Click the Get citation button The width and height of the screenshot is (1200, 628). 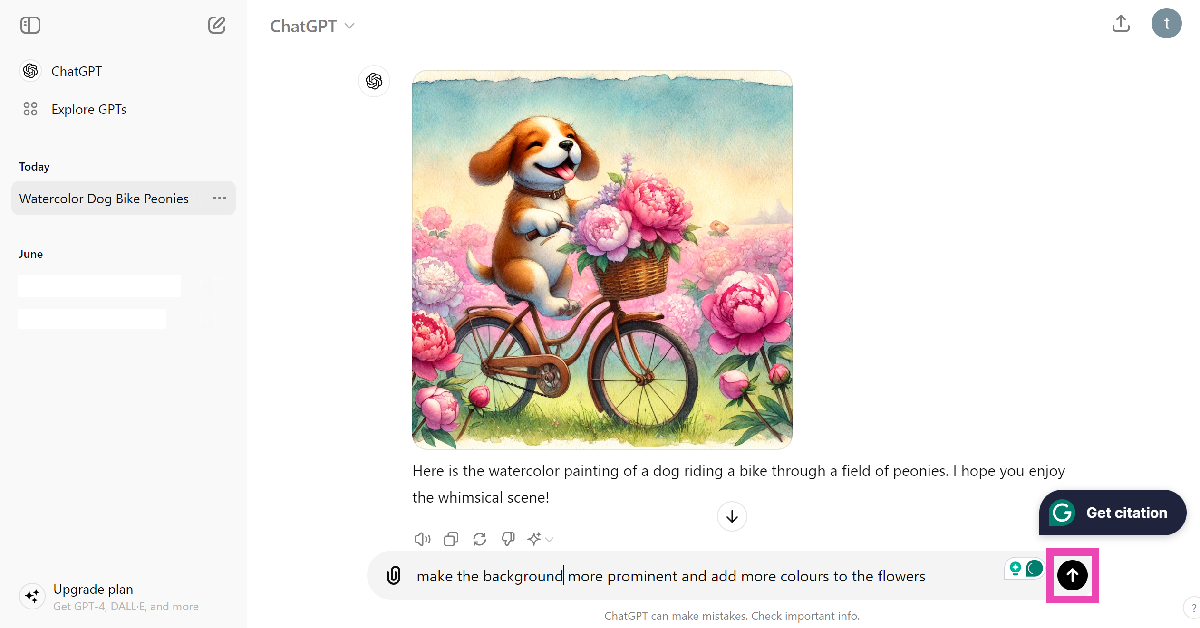pyautogui.click(x=1113, y=512)
